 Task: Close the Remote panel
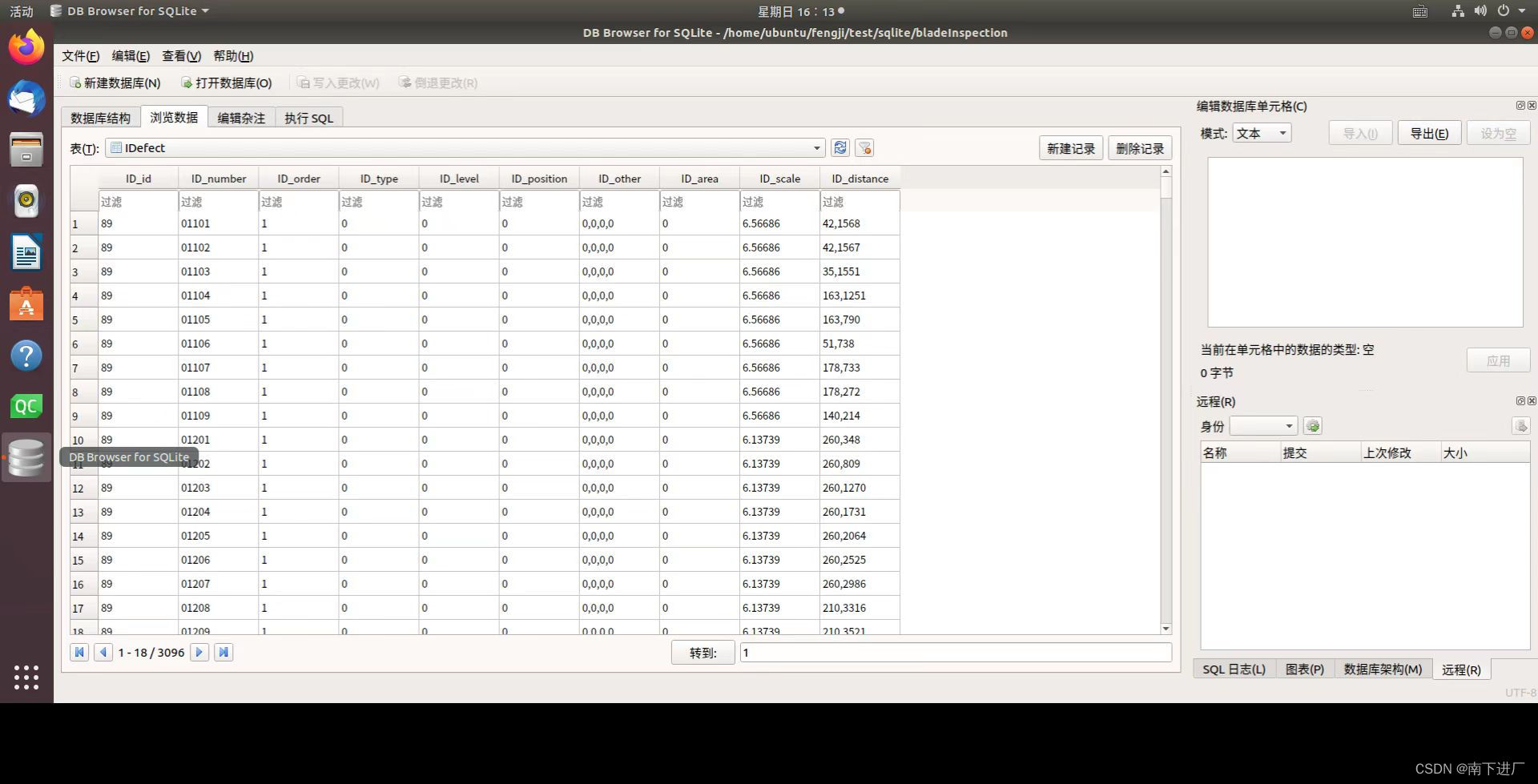[1532, 401]
